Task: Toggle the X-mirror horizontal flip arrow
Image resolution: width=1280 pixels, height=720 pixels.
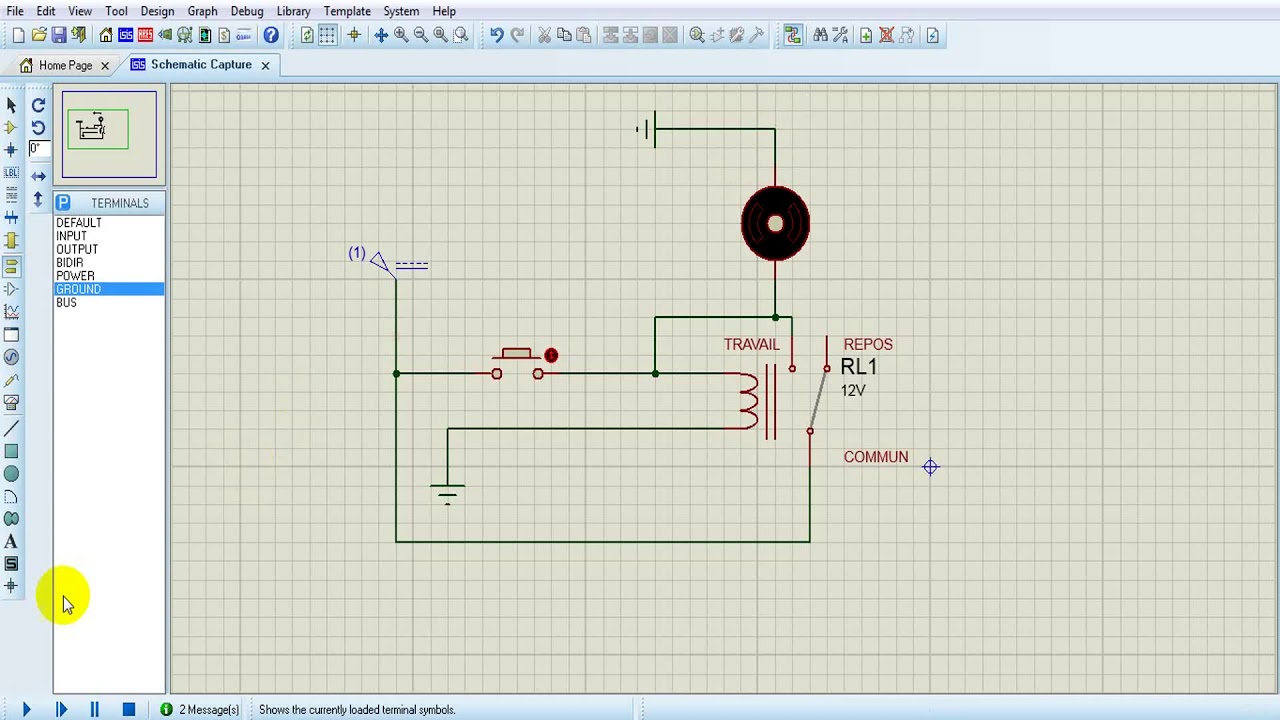Action: [x=38, y=176]
